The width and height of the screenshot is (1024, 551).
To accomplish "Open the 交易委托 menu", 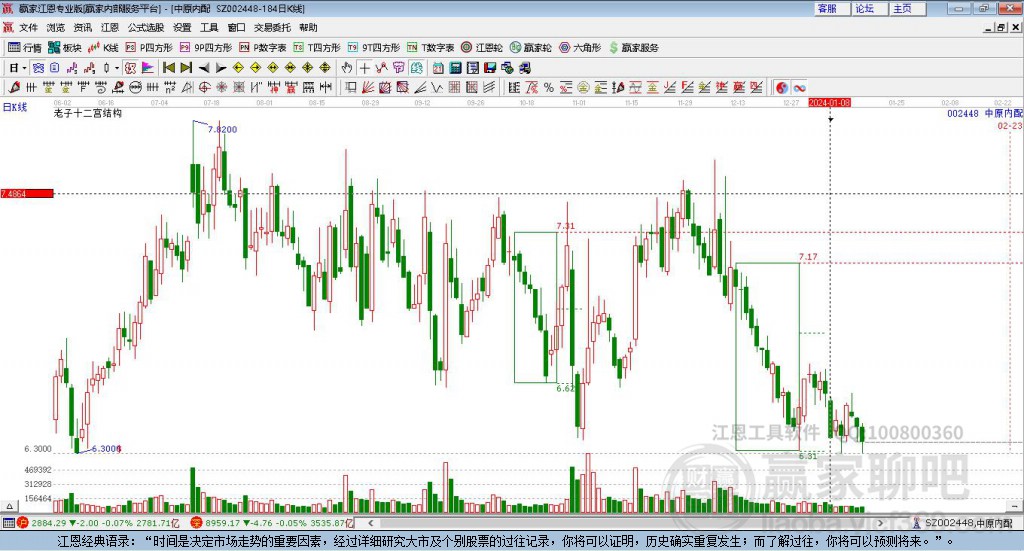I will tap(272, 27).
